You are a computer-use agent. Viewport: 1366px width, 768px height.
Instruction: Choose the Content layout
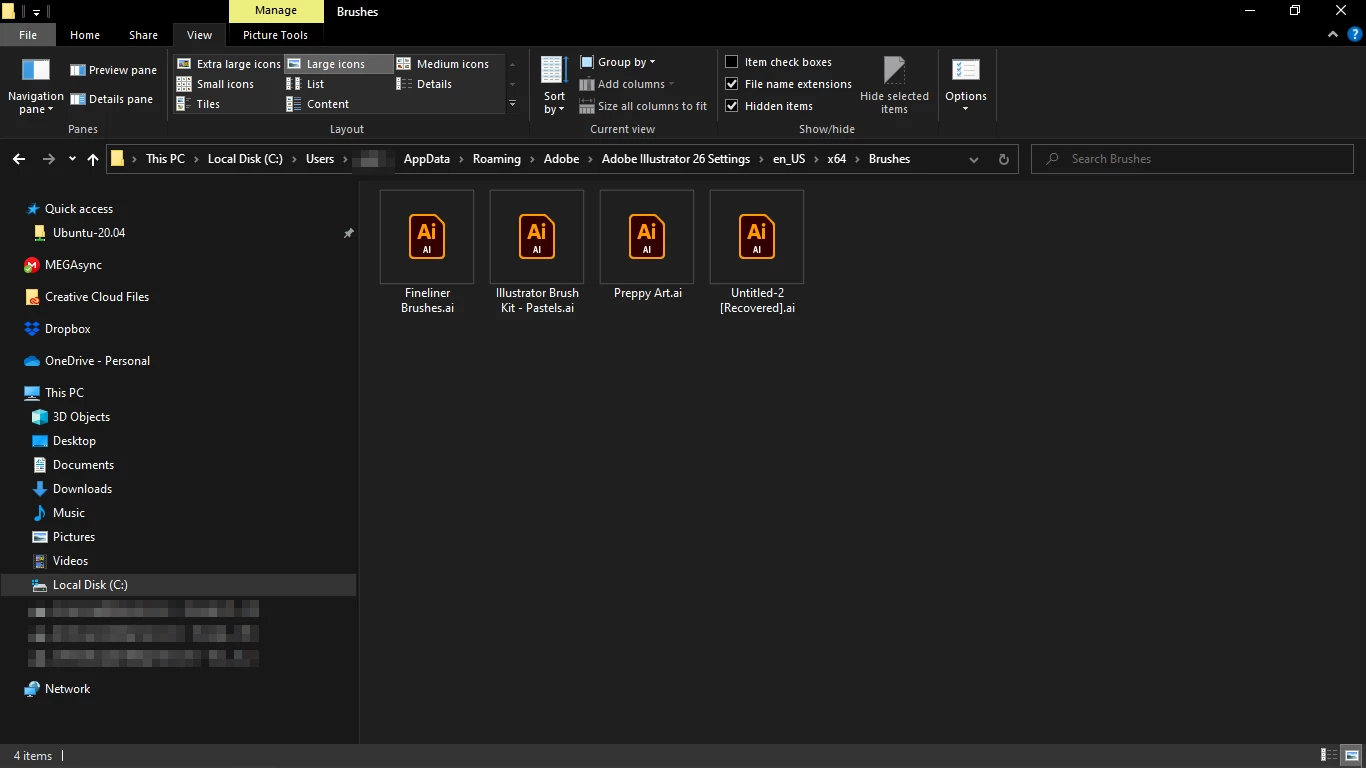[318, 104]
